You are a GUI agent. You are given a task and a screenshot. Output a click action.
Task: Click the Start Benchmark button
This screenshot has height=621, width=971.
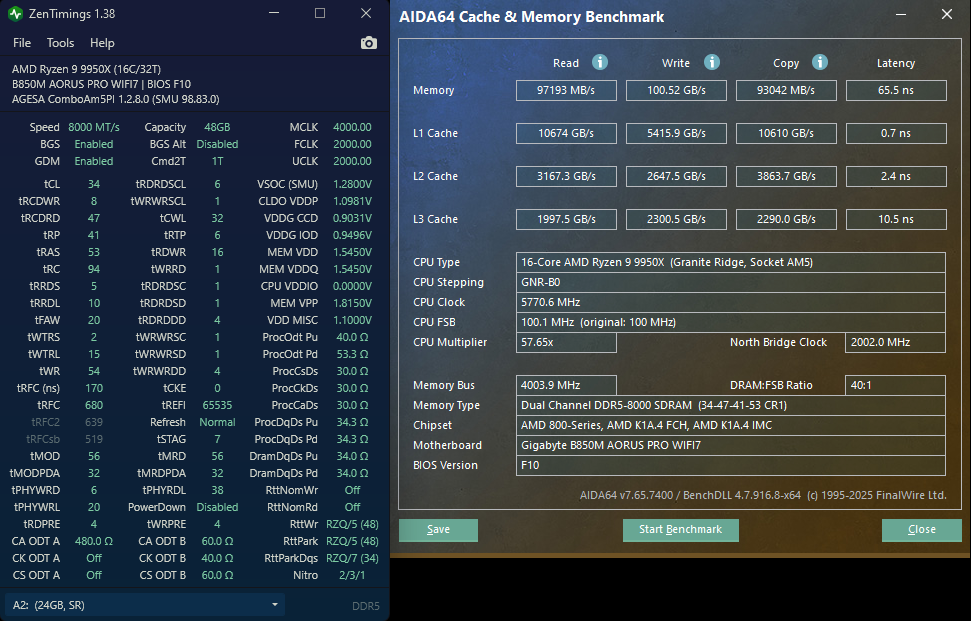[681, 529]
